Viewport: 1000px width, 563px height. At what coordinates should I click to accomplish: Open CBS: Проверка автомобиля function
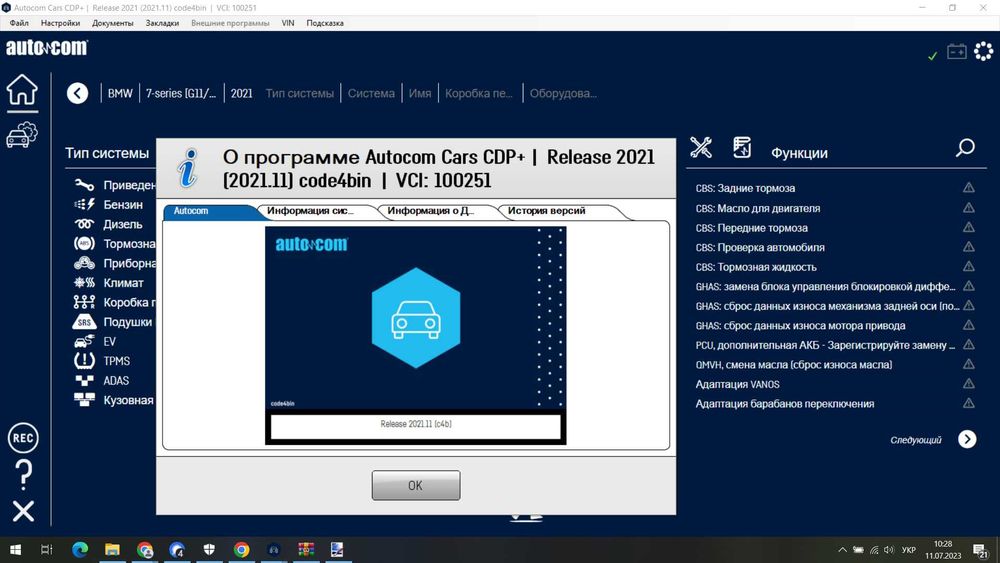[760, 247]
